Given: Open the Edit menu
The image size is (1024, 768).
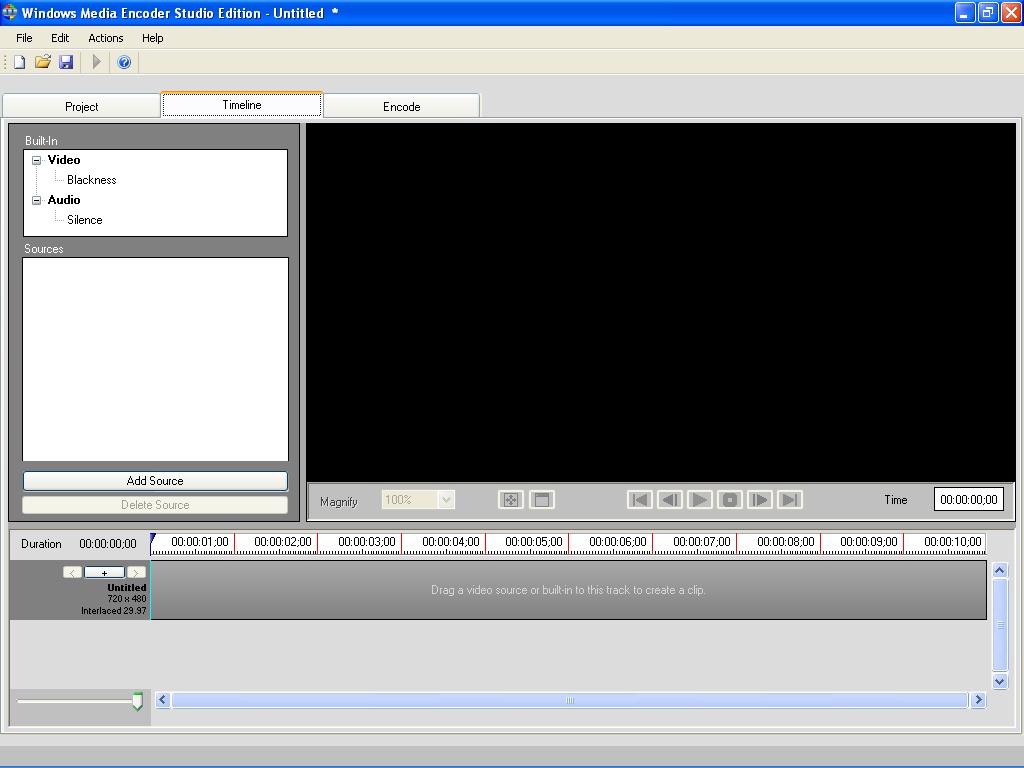Looking at the screenshot, I should point(60,38).
